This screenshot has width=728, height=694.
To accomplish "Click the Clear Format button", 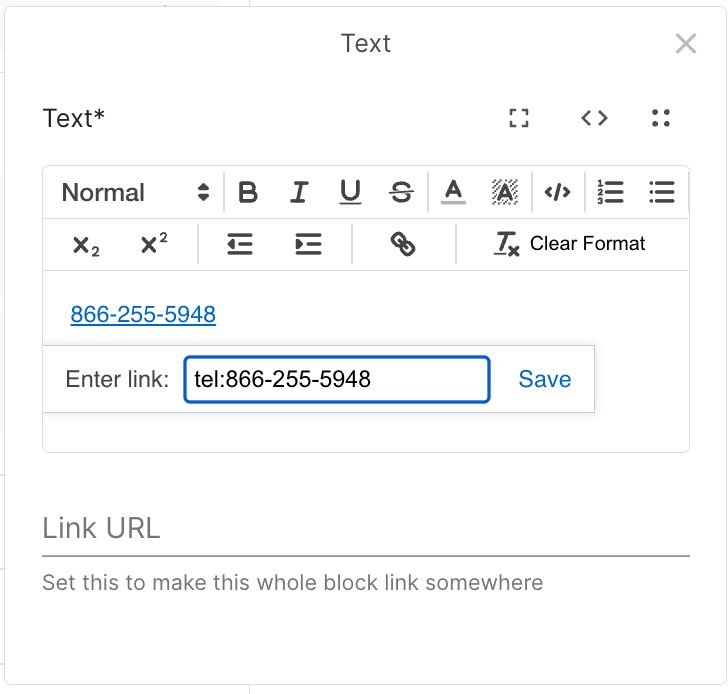I will [x=571, y=245].
